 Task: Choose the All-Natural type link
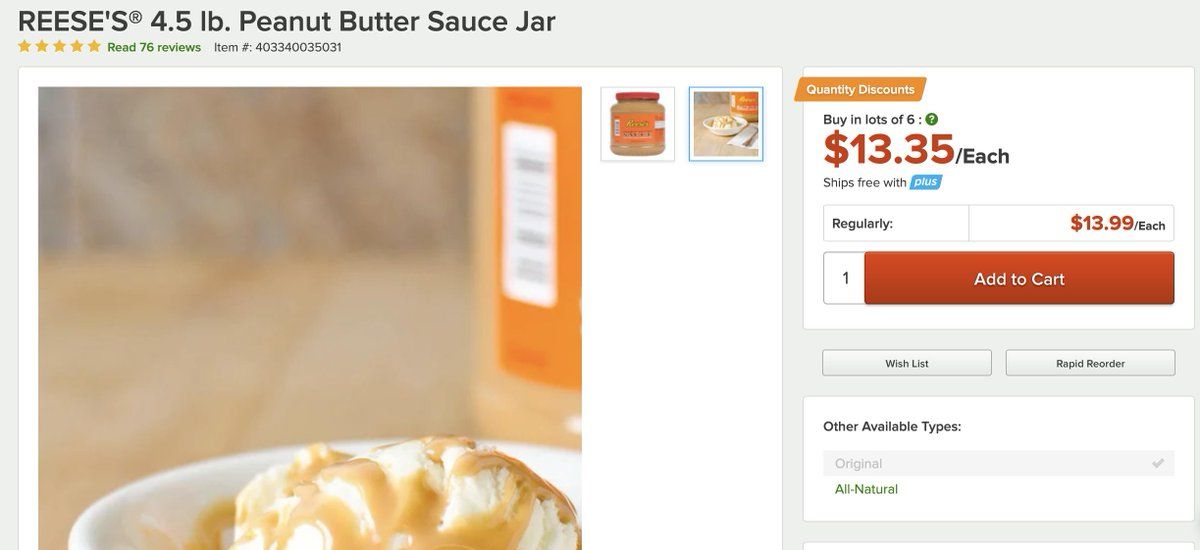coord(866,489)
